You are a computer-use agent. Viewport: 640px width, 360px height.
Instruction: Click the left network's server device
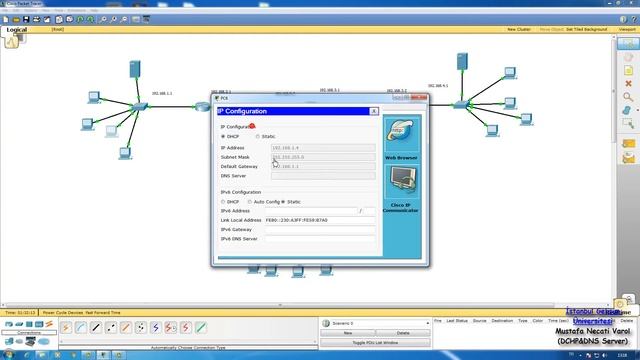[x=135, y=69]
